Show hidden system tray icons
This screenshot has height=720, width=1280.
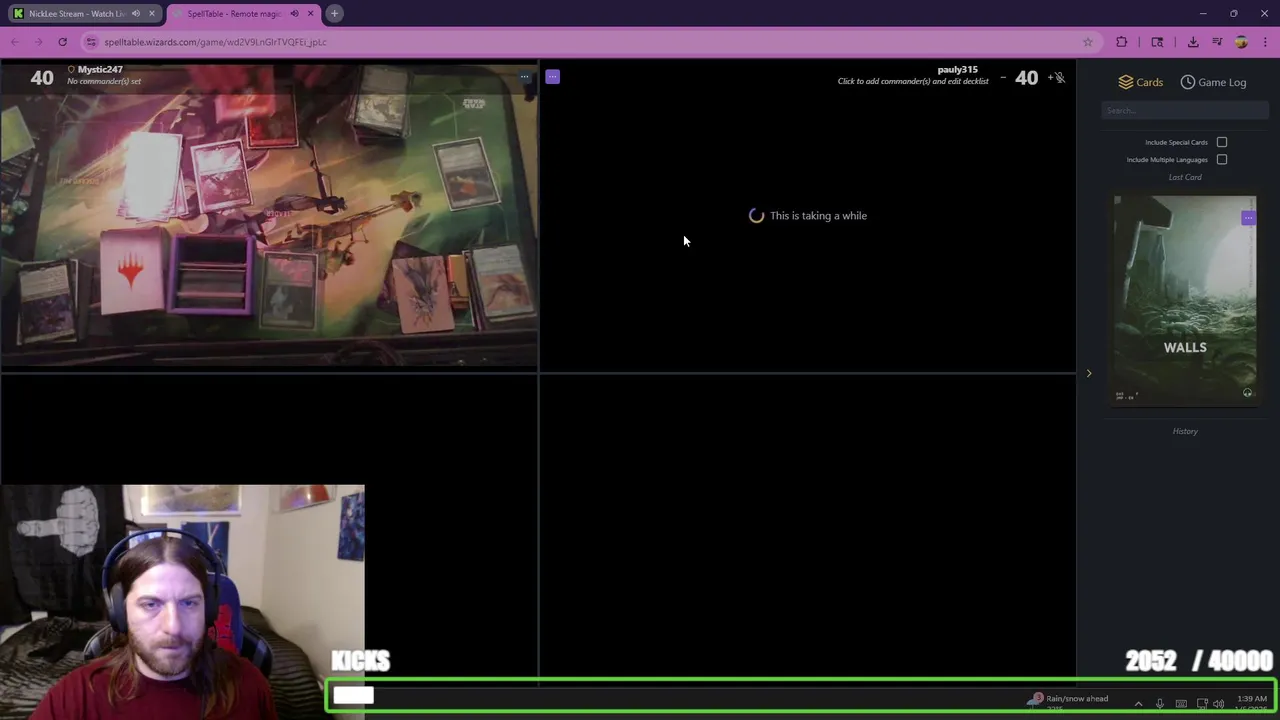[x=1138, y=704]
